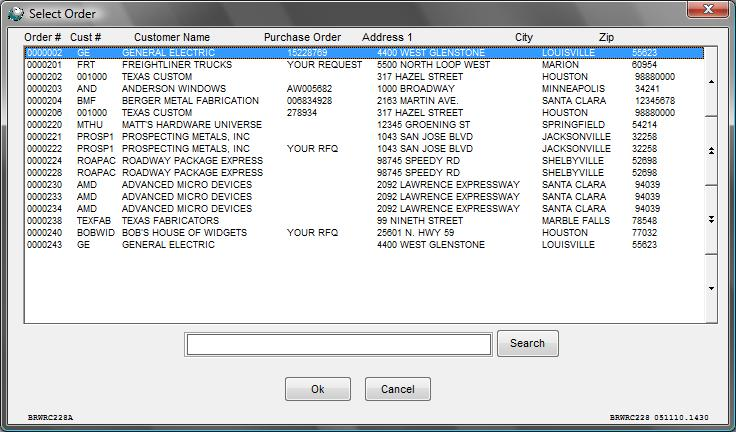Click purchase order 006834928
This screenshot has width=736, height=432.
(x=309, y=100)
